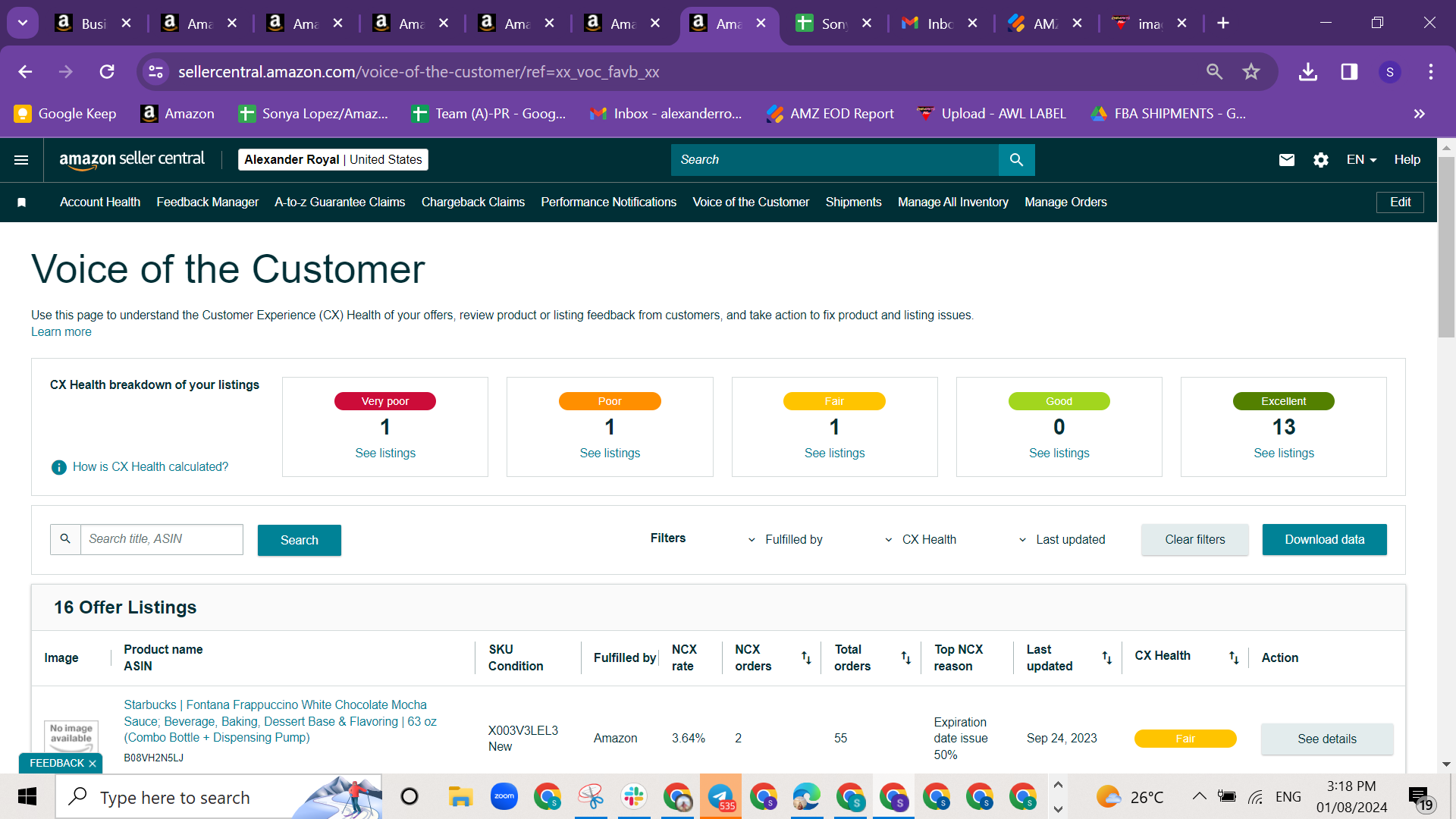This screenshot has height=819, width=1456.
Task: Open Performance Notifications menu item
Action: coord(608,202)
